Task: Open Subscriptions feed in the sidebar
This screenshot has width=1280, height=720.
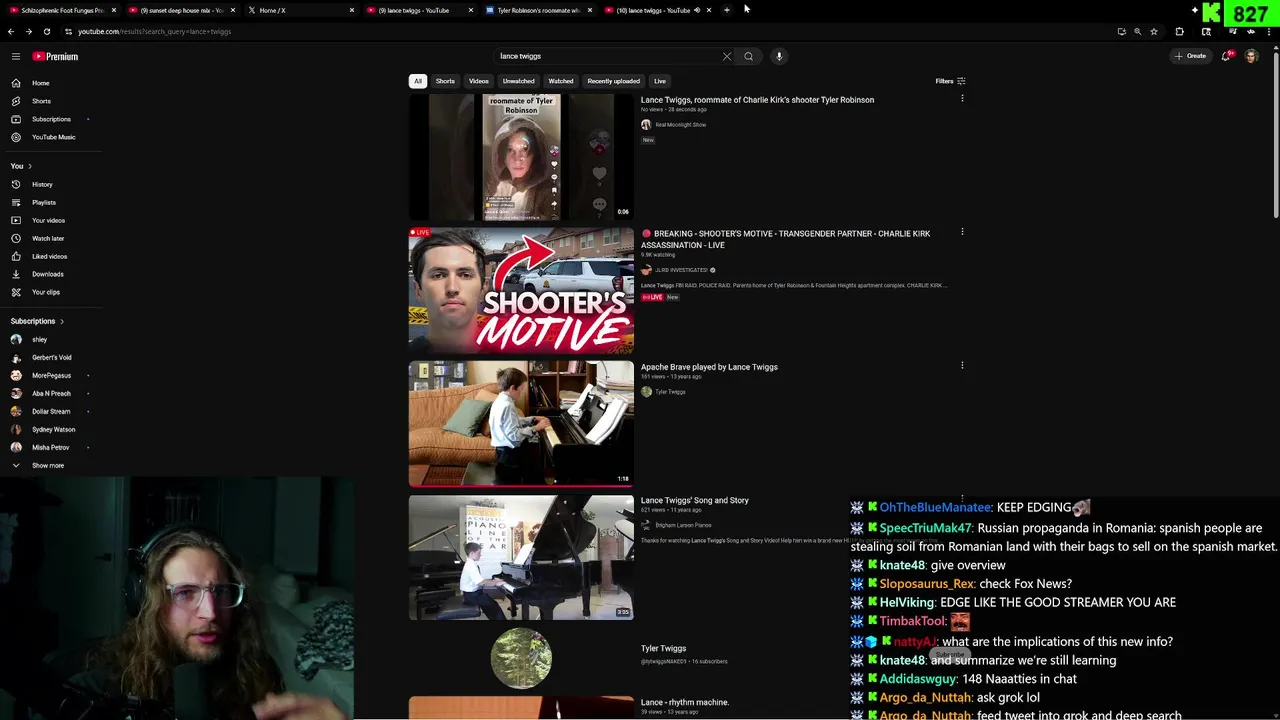Action: tap(50, 119)
